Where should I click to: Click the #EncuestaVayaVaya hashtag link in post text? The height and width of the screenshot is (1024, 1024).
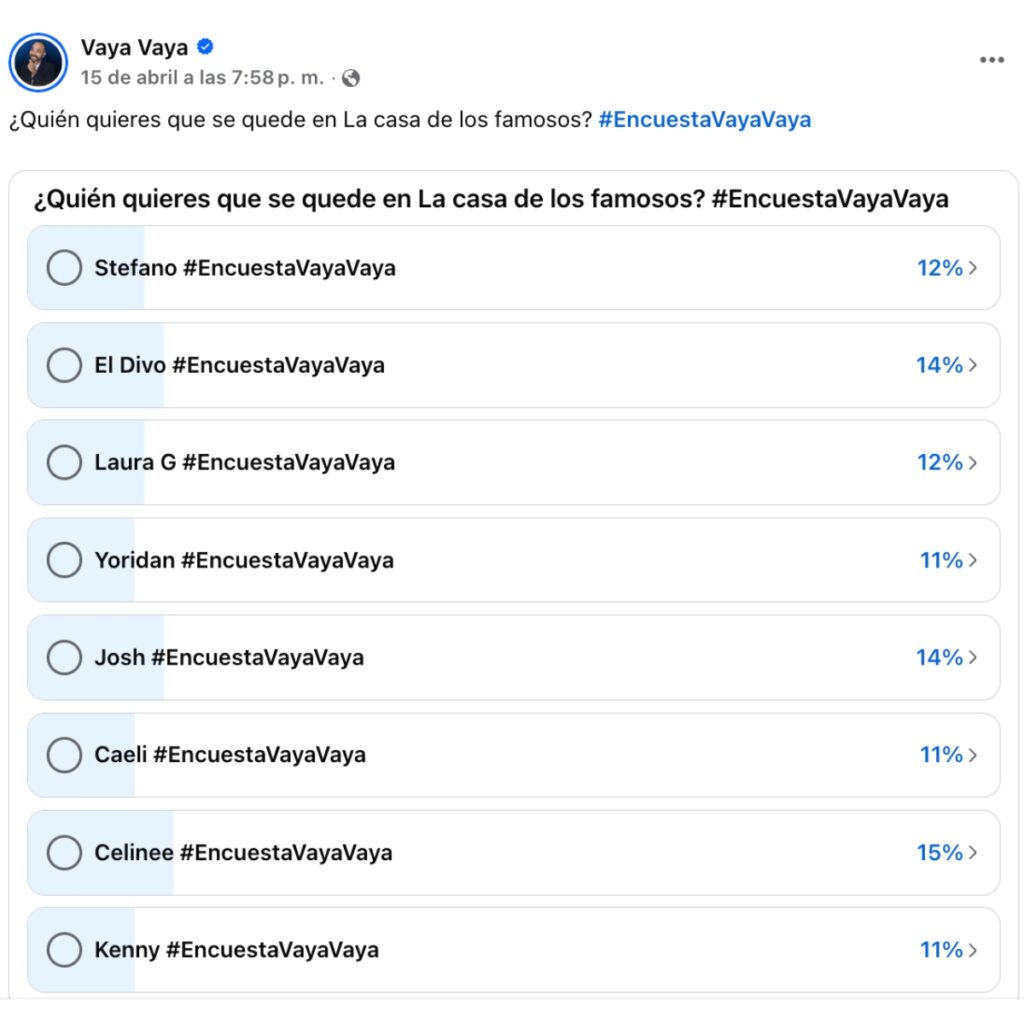click(x=704, y=120)
